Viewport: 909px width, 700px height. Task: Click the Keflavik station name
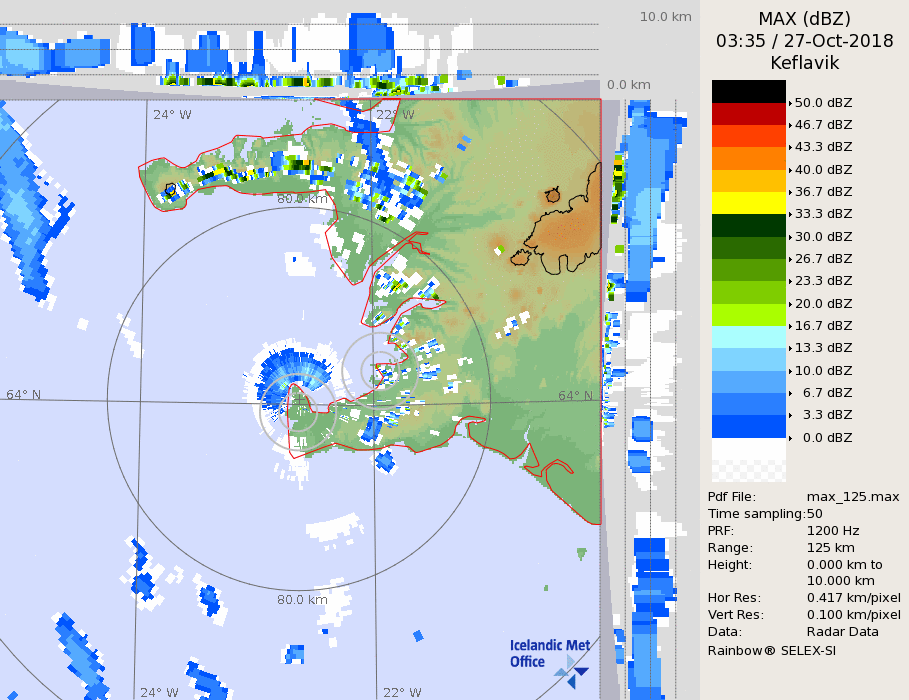pyautogui.click(x=804, y=63)
